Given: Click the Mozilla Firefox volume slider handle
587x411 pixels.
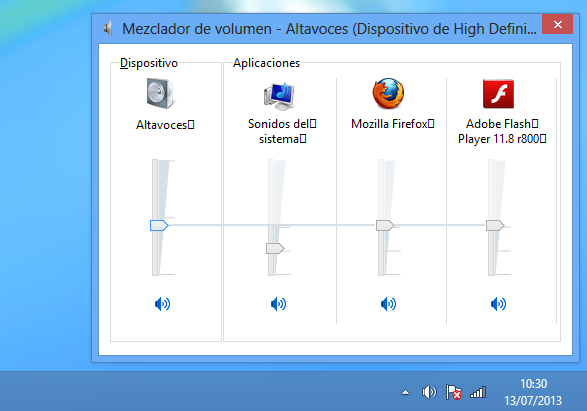Looking at the screenshot, I should point(385,225).
